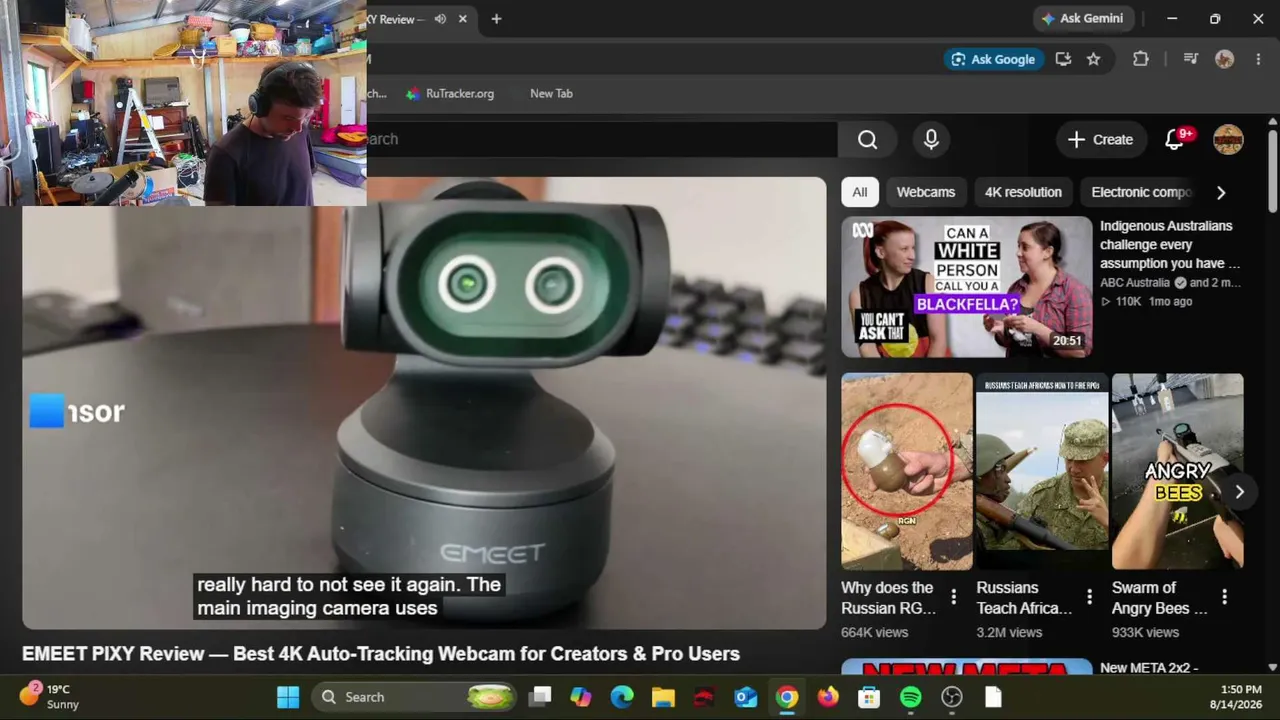Screen dimensions: 1280x720
Task: Open the Chrome three-dot menu
Action: pyautogui.click(x=1258, y=59)
